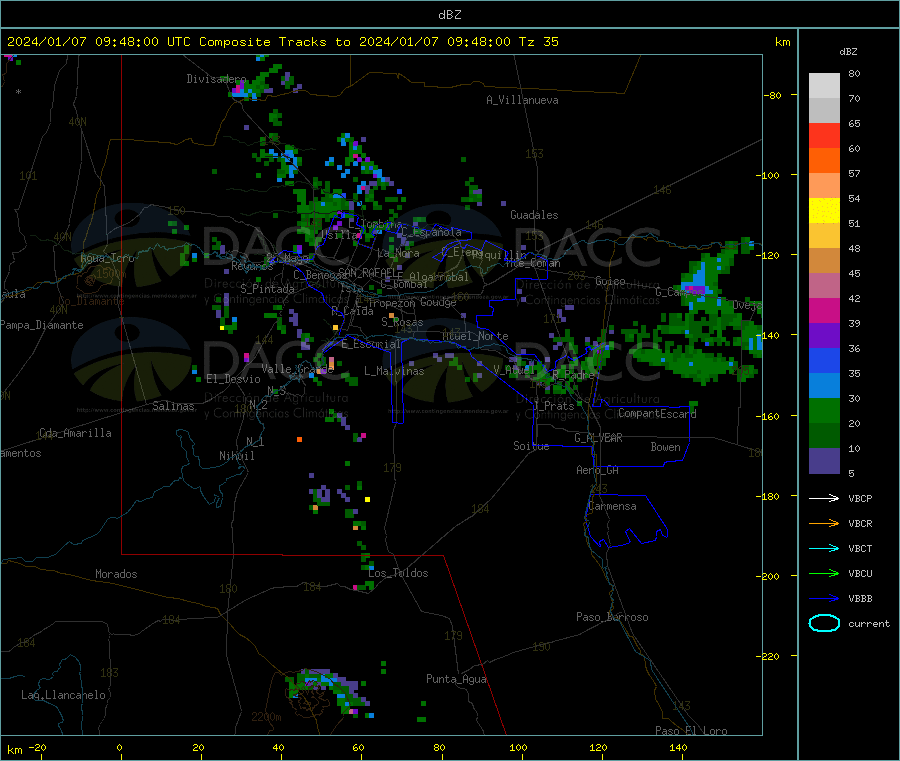Click the 'Pampa_Diamante' map label
The image size is (900, 761).
[41, 325]
